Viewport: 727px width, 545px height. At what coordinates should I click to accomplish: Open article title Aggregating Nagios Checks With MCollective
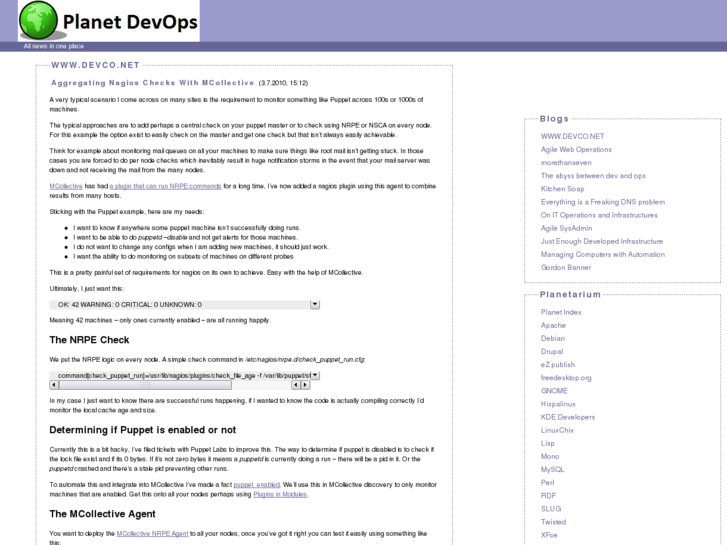pos(153,83)
